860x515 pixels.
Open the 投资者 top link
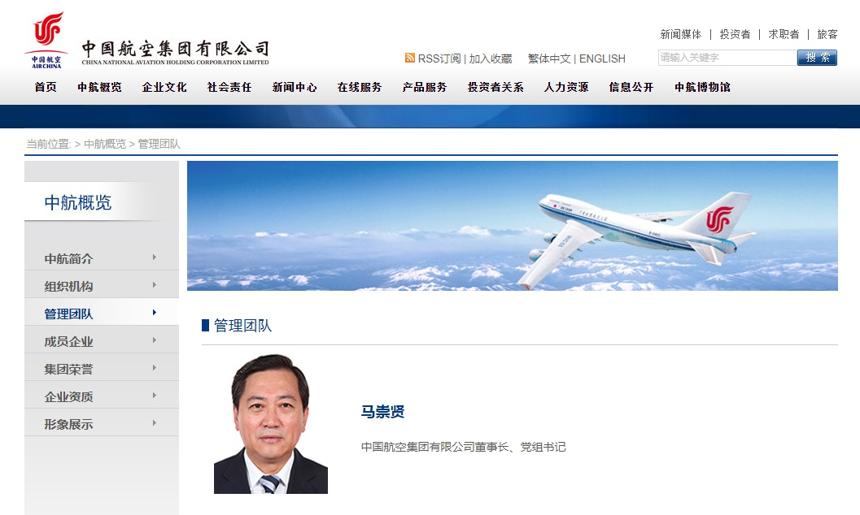734,34
